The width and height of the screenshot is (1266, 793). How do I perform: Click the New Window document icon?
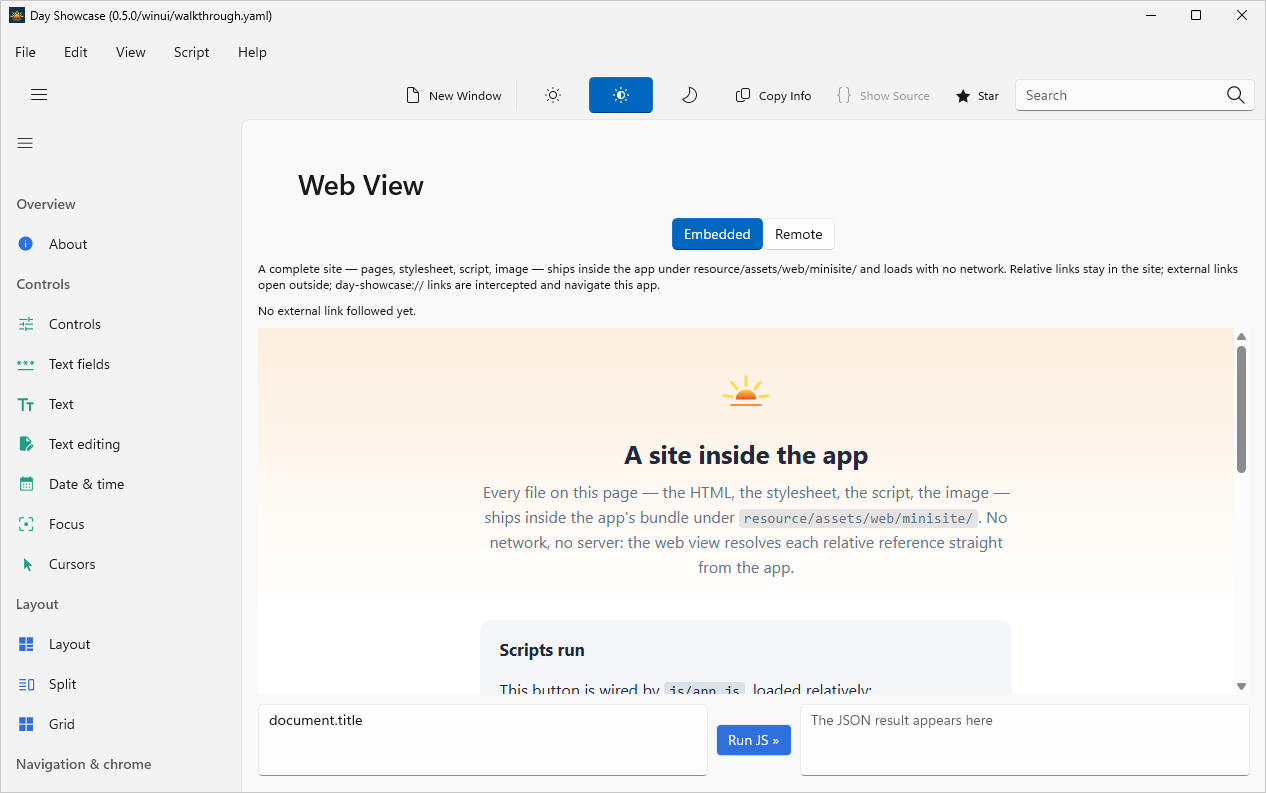pyautogui.click(x=413, y=95)
